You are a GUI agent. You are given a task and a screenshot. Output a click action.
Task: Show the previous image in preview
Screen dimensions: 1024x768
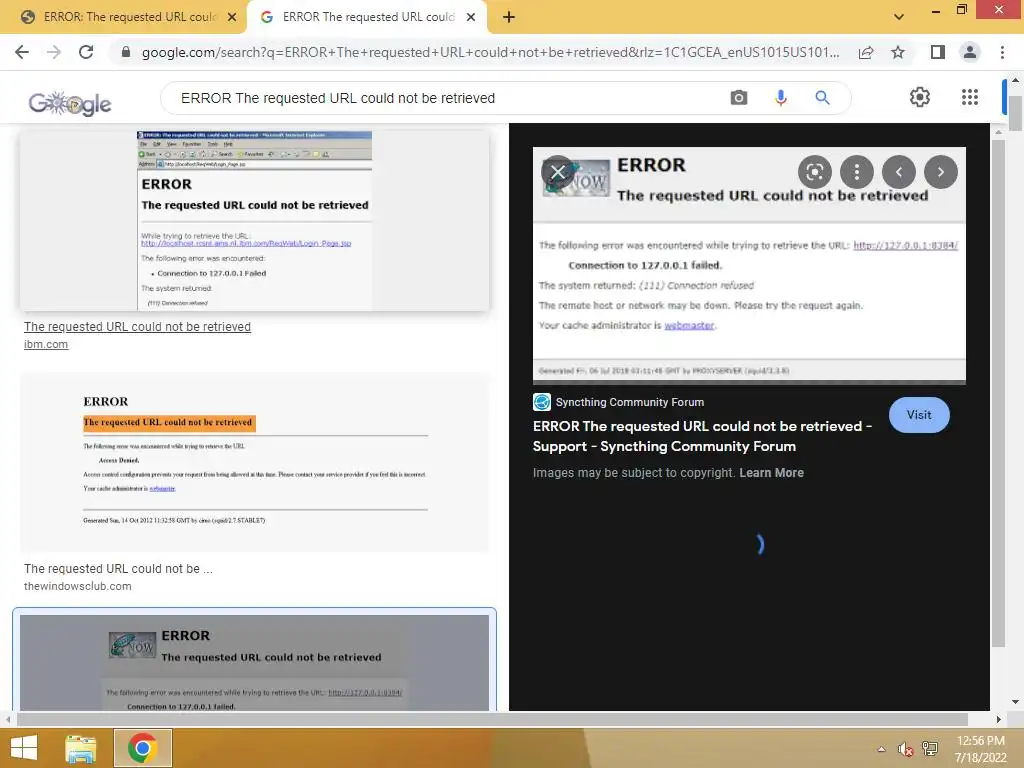coord(899,172)
